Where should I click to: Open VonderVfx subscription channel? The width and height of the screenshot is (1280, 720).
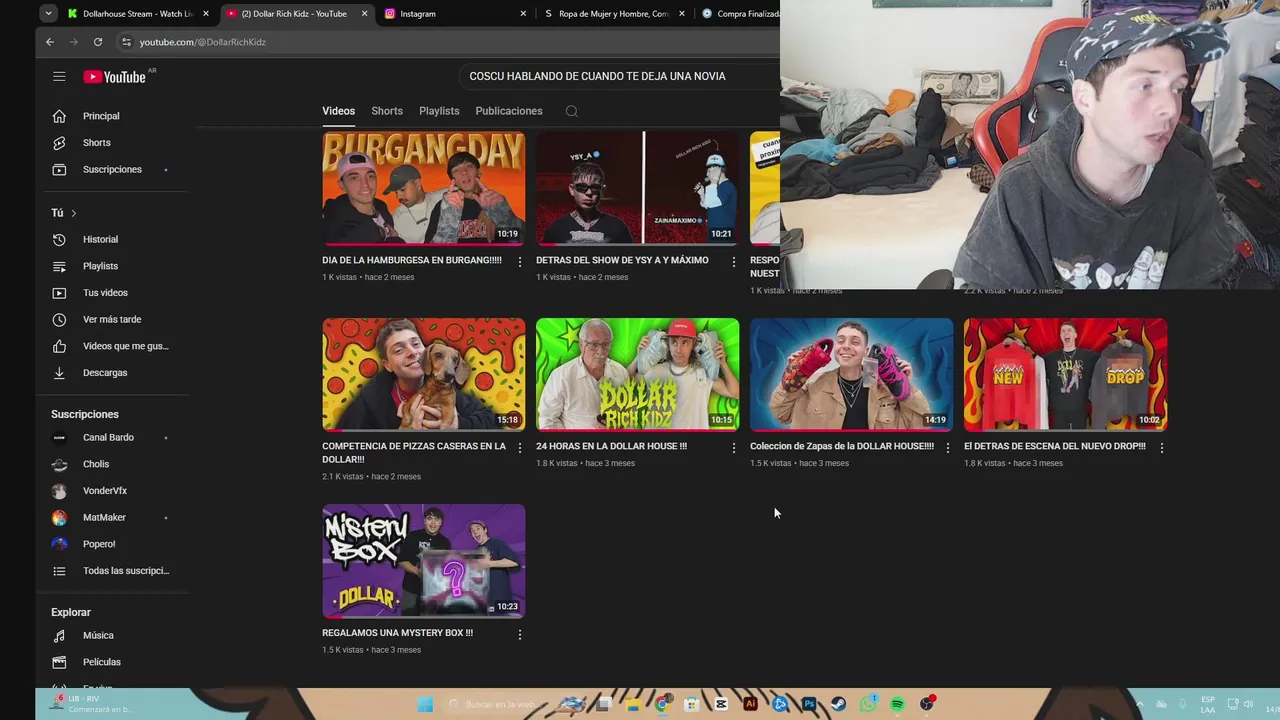[x=105, y=491]
